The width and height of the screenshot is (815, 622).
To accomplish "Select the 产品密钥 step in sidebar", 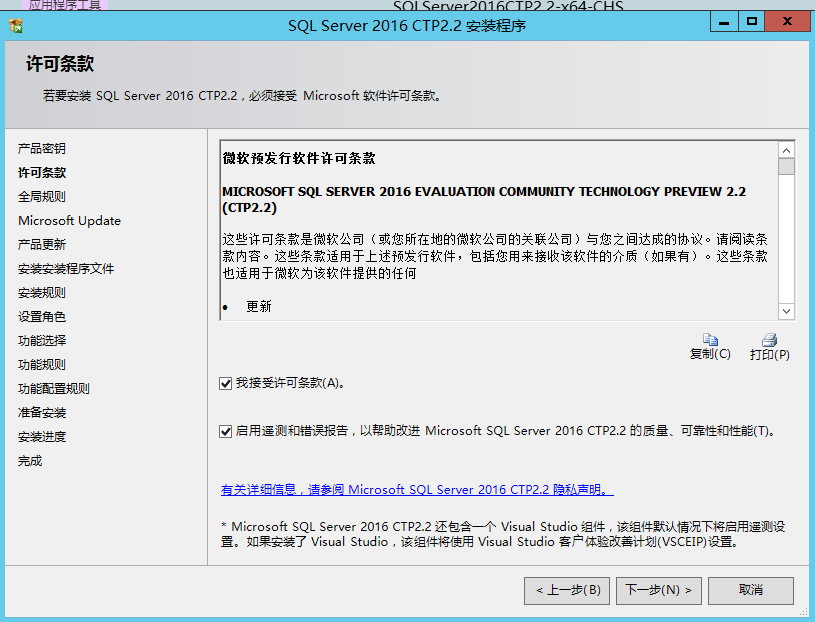I will click(42, 149).
